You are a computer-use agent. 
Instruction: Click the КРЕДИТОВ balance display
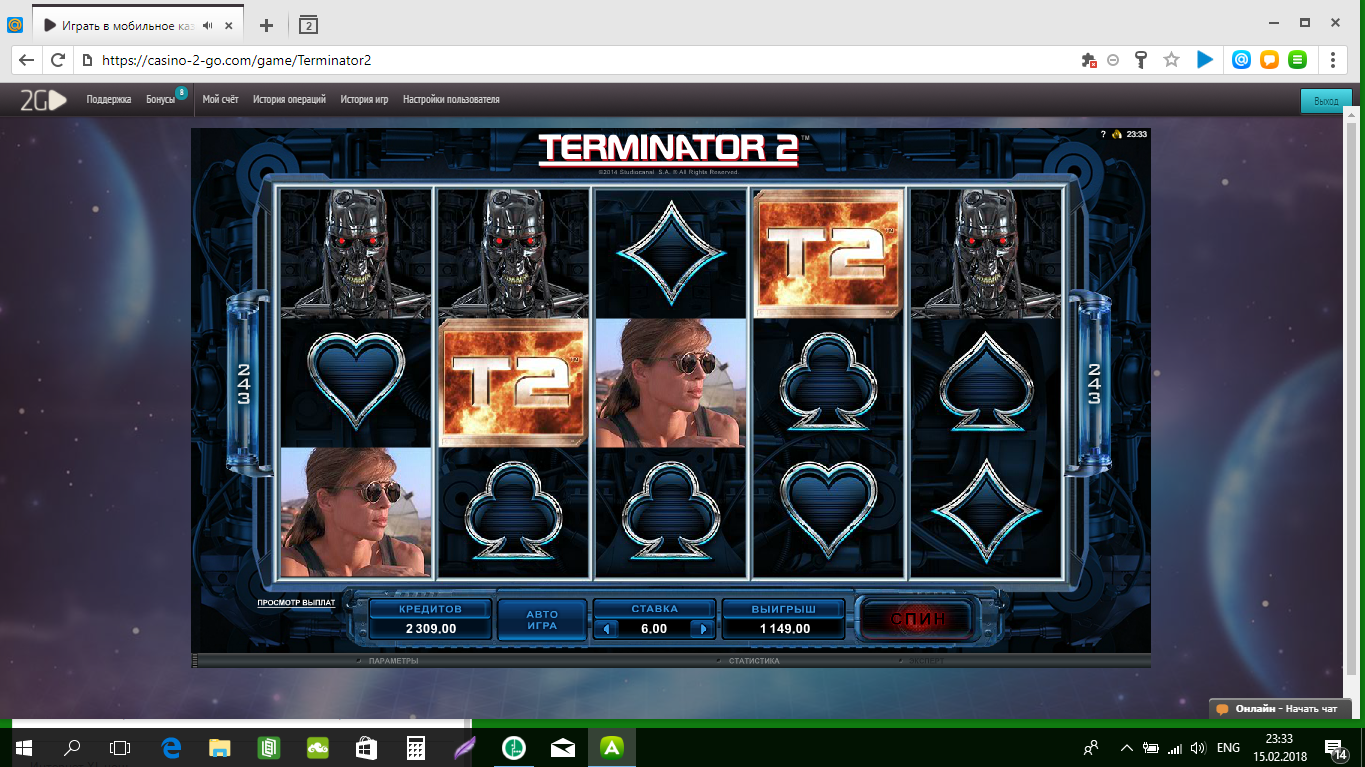coord(430,619)
